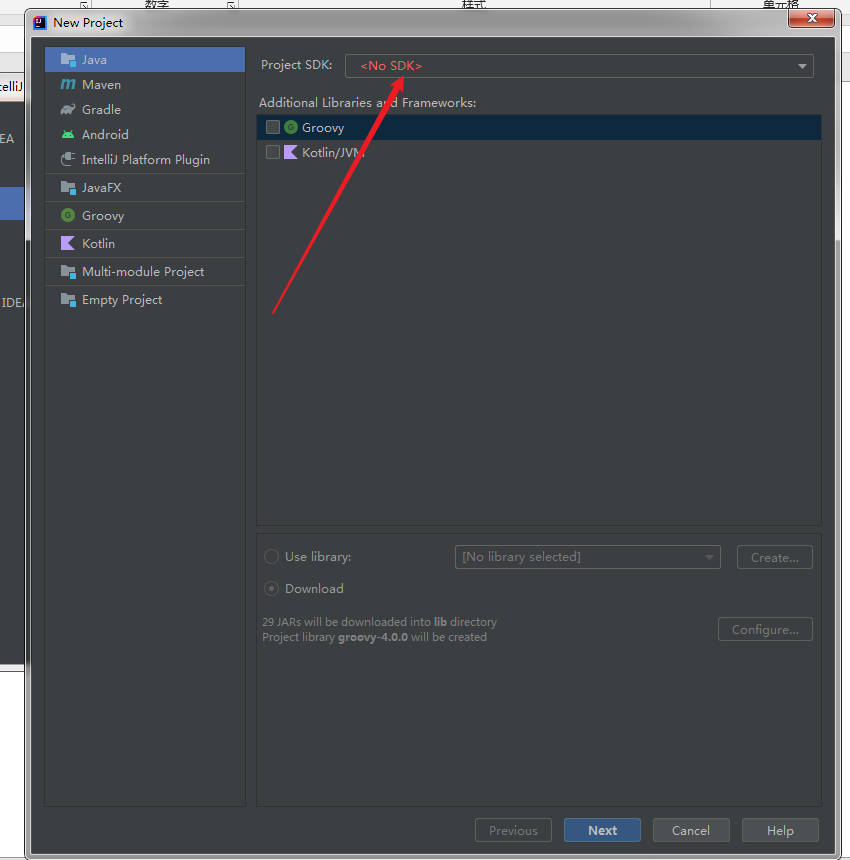Choose Multi-module Project label

(x=143, y=272)
